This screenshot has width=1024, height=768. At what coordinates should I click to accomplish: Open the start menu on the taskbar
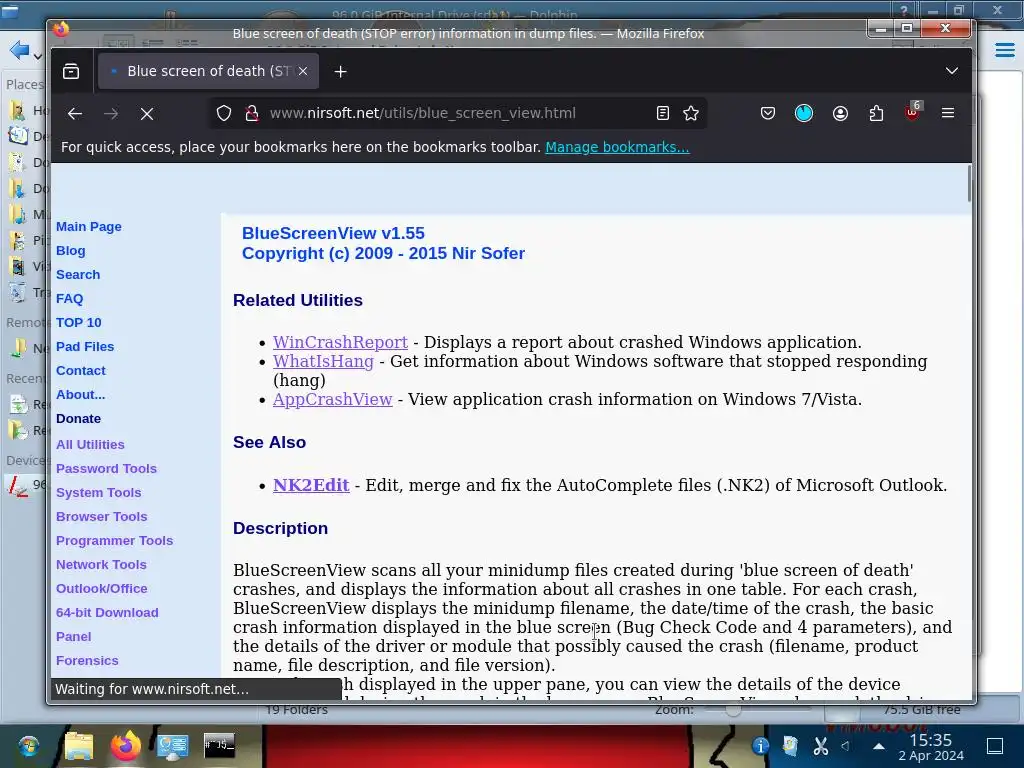(28, 746)
